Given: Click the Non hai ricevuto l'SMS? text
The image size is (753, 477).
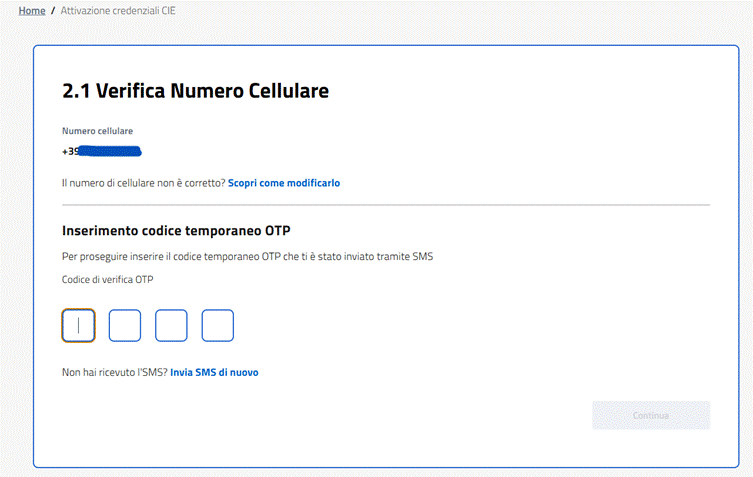Looking at the screenshot, I should pyautogui.click(x=114, y=372).
